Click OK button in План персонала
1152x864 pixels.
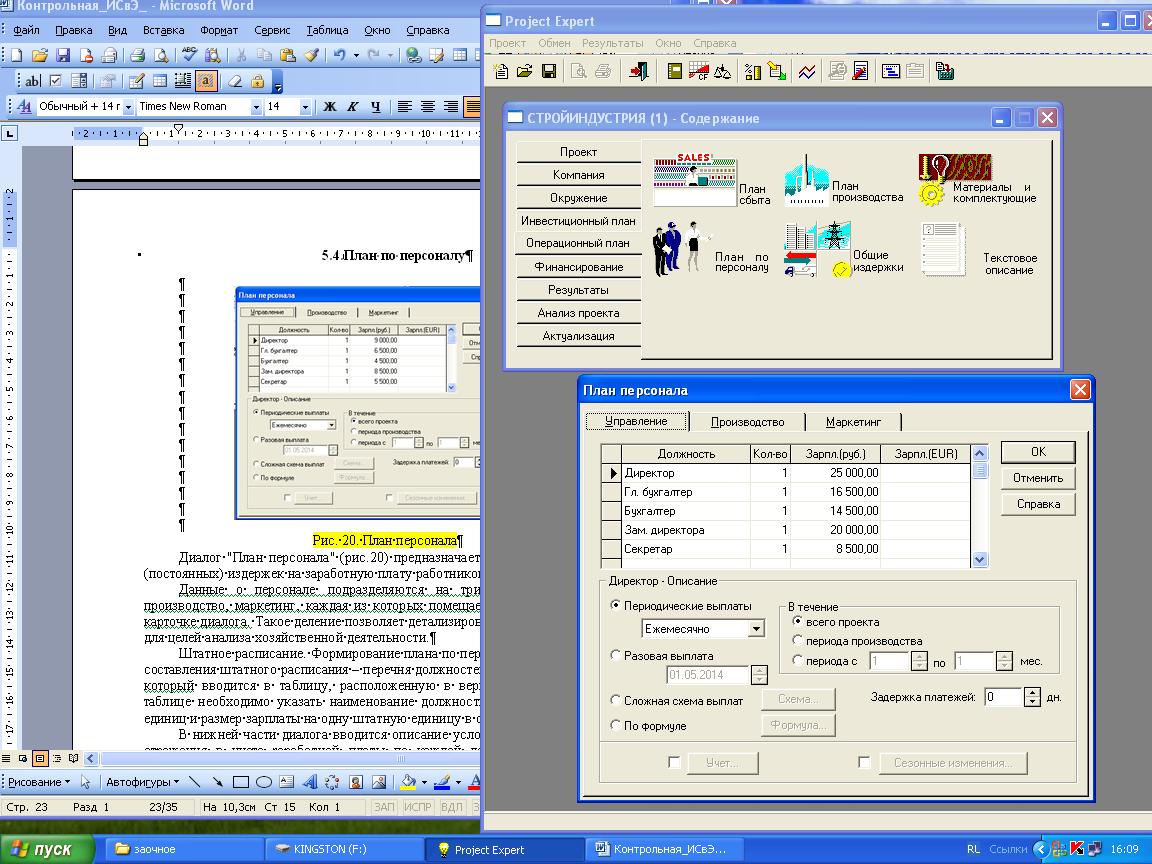pos(1038,452)
